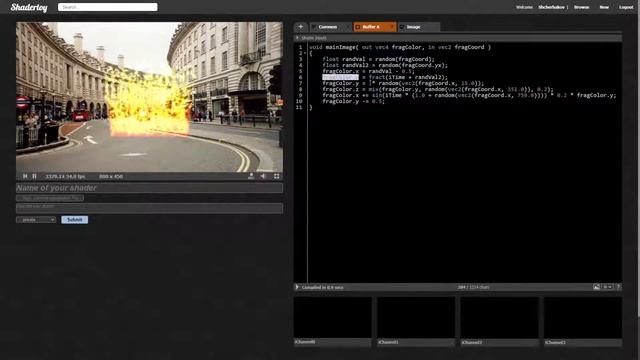
Task: Click the 'fragColor.y -= 0.5;' line
Action: point(353,101)
